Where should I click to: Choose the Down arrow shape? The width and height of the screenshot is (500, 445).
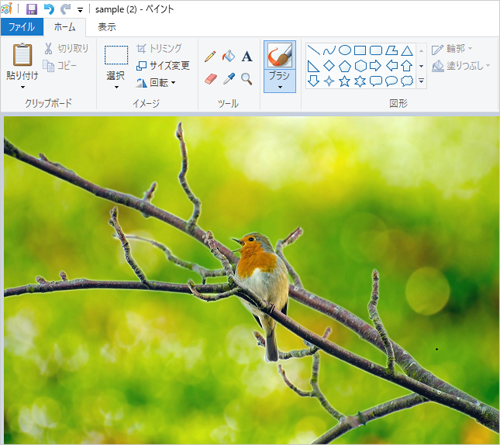(313, 81)
